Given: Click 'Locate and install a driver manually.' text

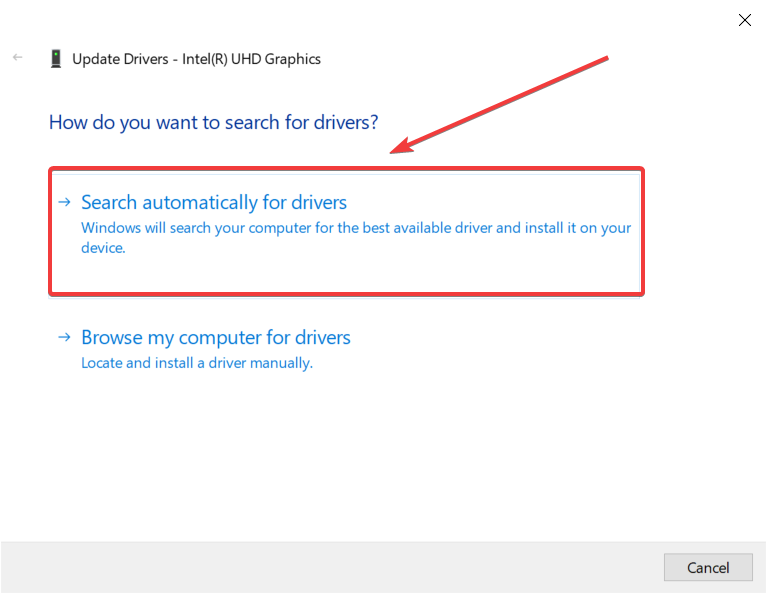Looking at the screenshot, I should [197, 363].
